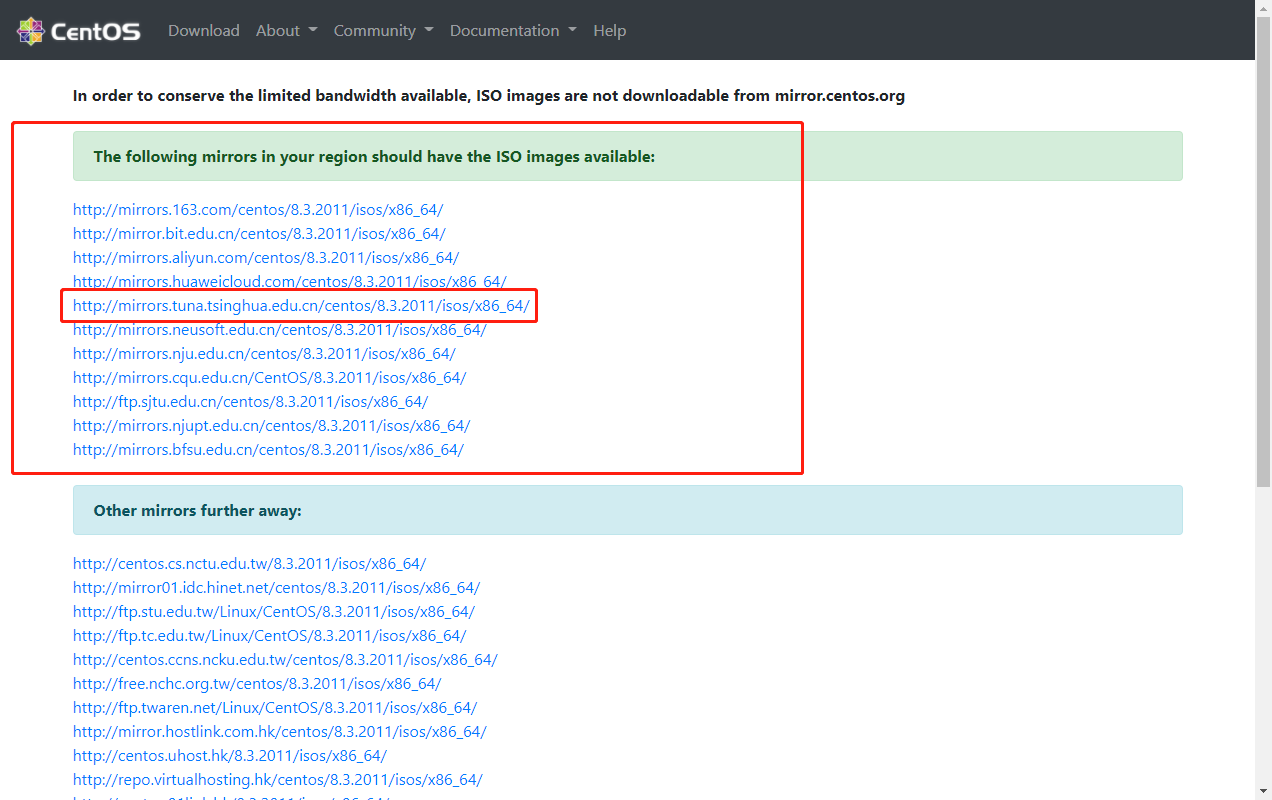Open the centos.ccns.ncku.edu.tw mirror link
Screen dimensions: 1272x800
pos(285,660)
